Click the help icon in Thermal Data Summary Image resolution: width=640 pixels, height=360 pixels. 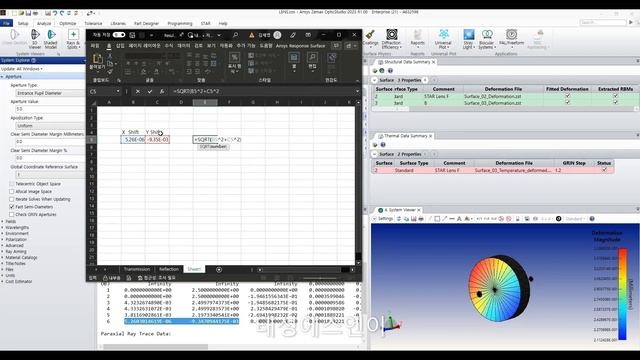click(383, 144)
